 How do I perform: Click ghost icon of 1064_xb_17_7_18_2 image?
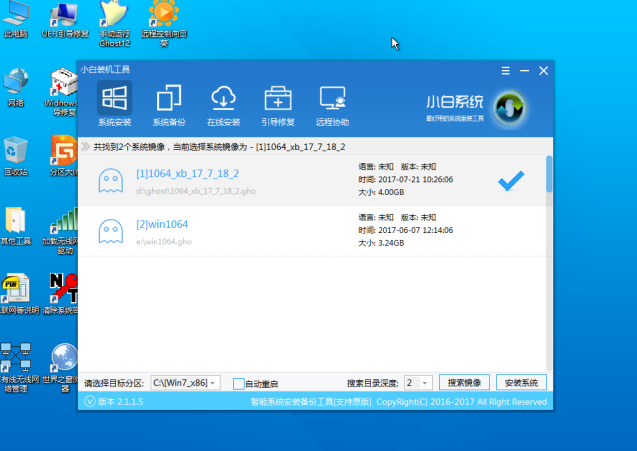111,180
